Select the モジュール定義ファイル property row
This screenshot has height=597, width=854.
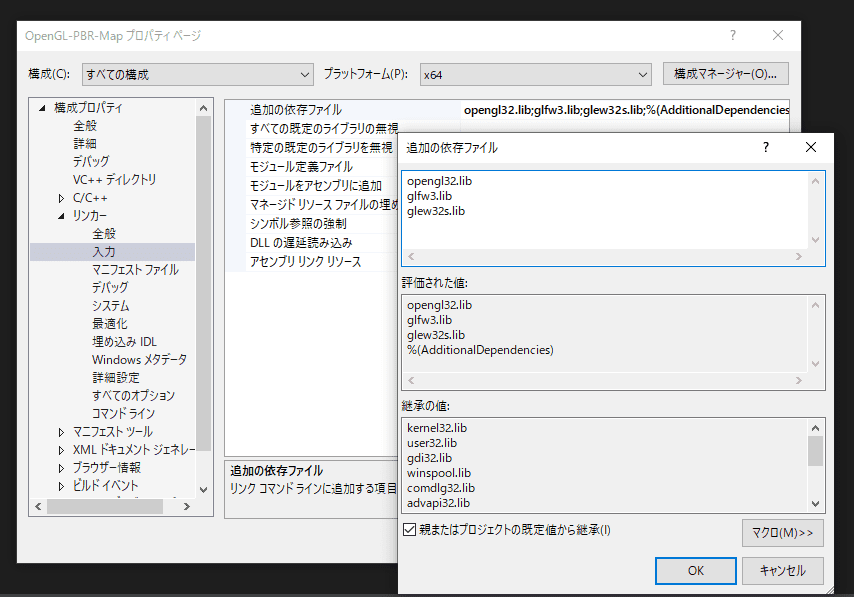pos(300,168)
